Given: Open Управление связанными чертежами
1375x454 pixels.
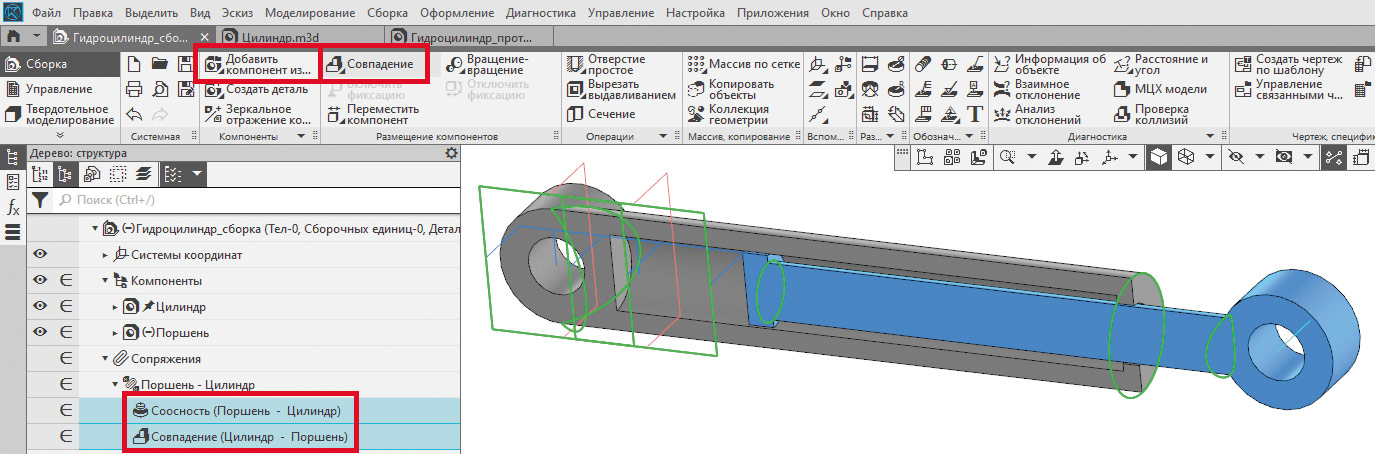Looking at the screenshot, I should 1291,89.
